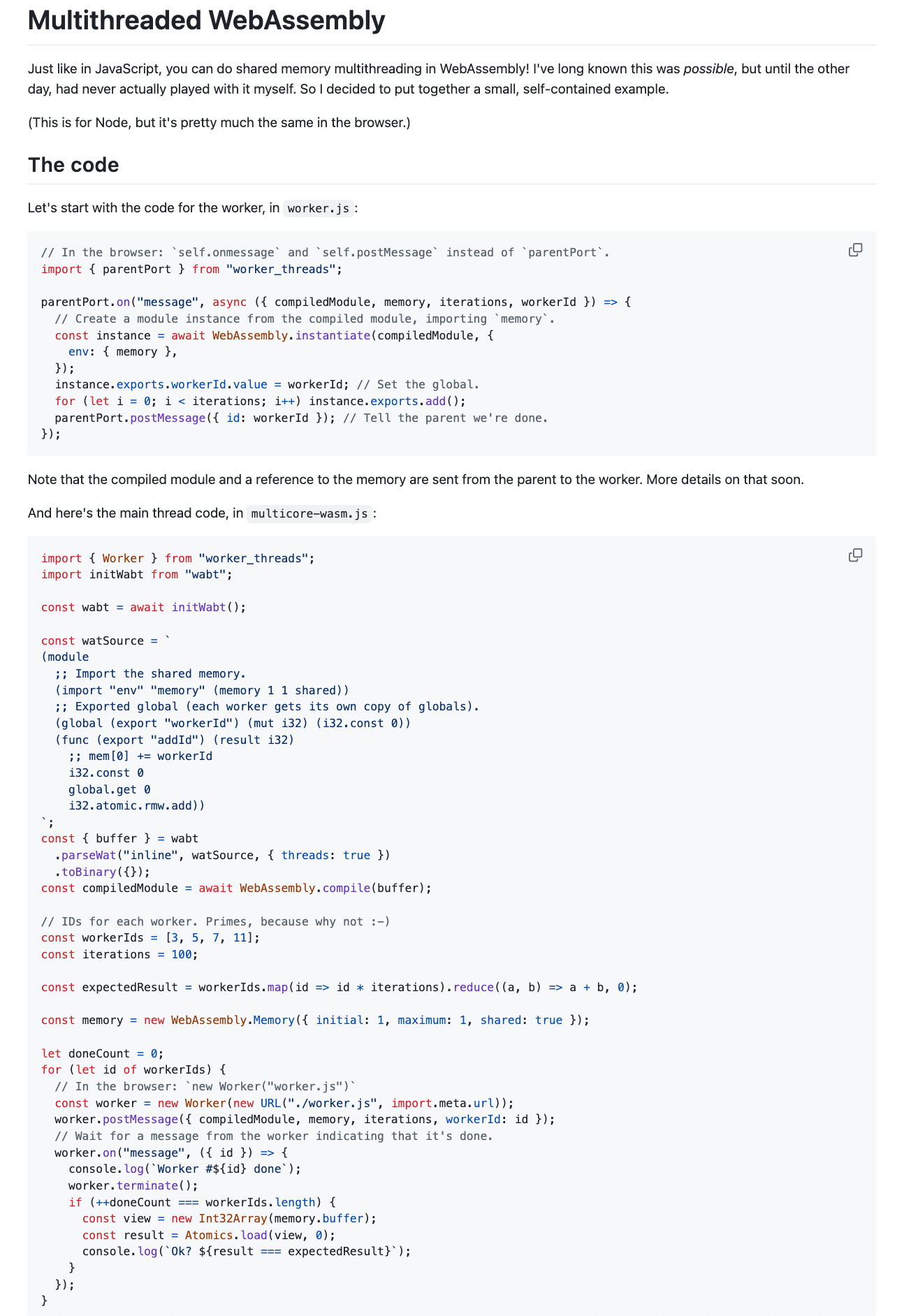
Task: Click the workerIds array declaration line
Action: (x=150, y=937)
